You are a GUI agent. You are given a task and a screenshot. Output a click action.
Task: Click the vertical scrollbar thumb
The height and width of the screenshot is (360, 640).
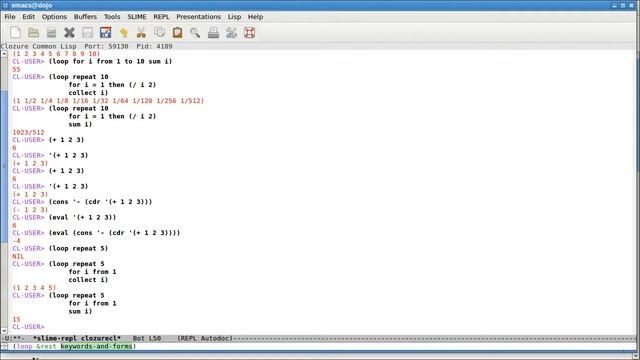click(4, 167)
